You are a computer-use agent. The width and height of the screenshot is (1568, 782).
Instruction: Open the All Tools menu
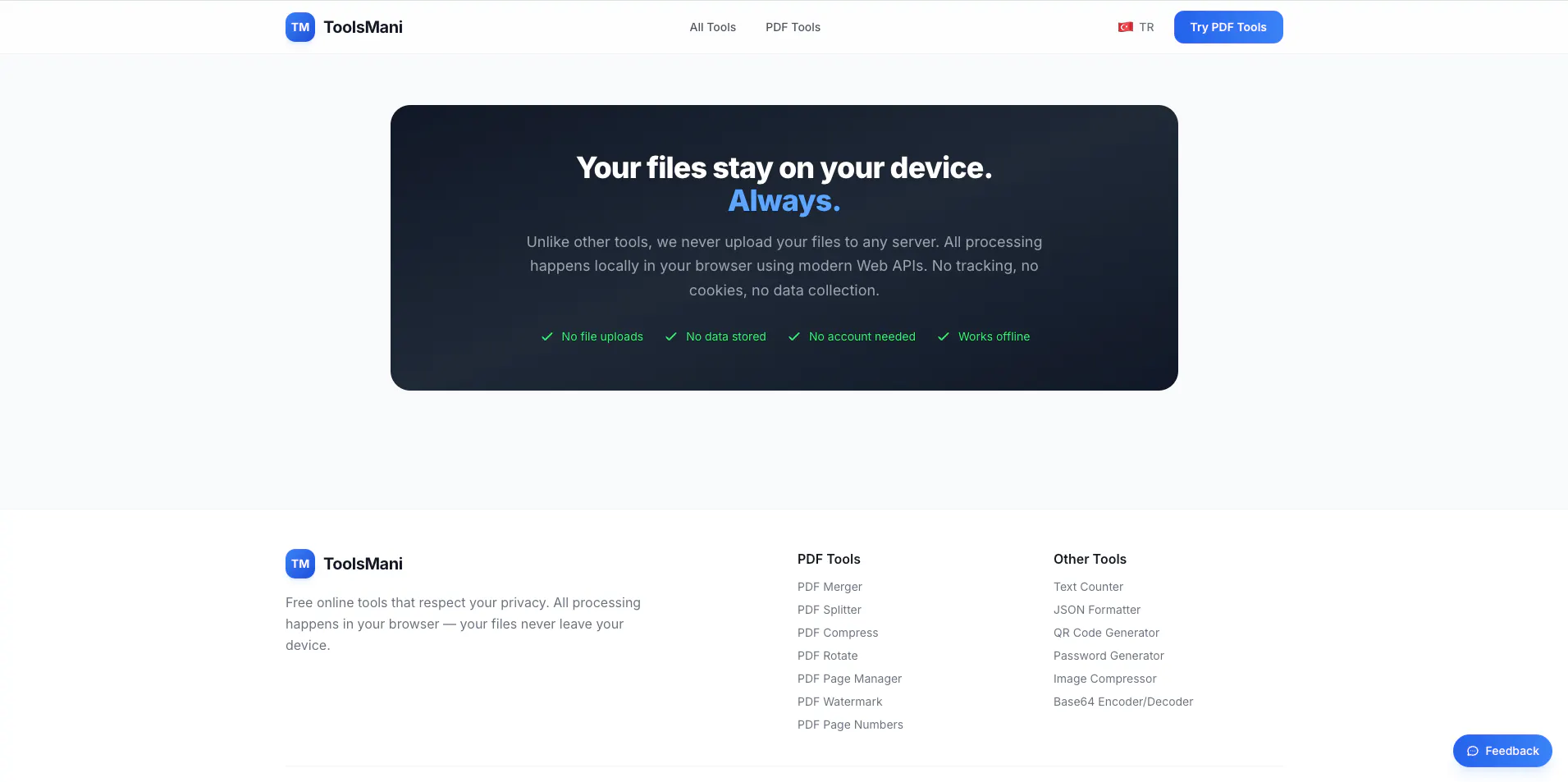pos(712,27)
